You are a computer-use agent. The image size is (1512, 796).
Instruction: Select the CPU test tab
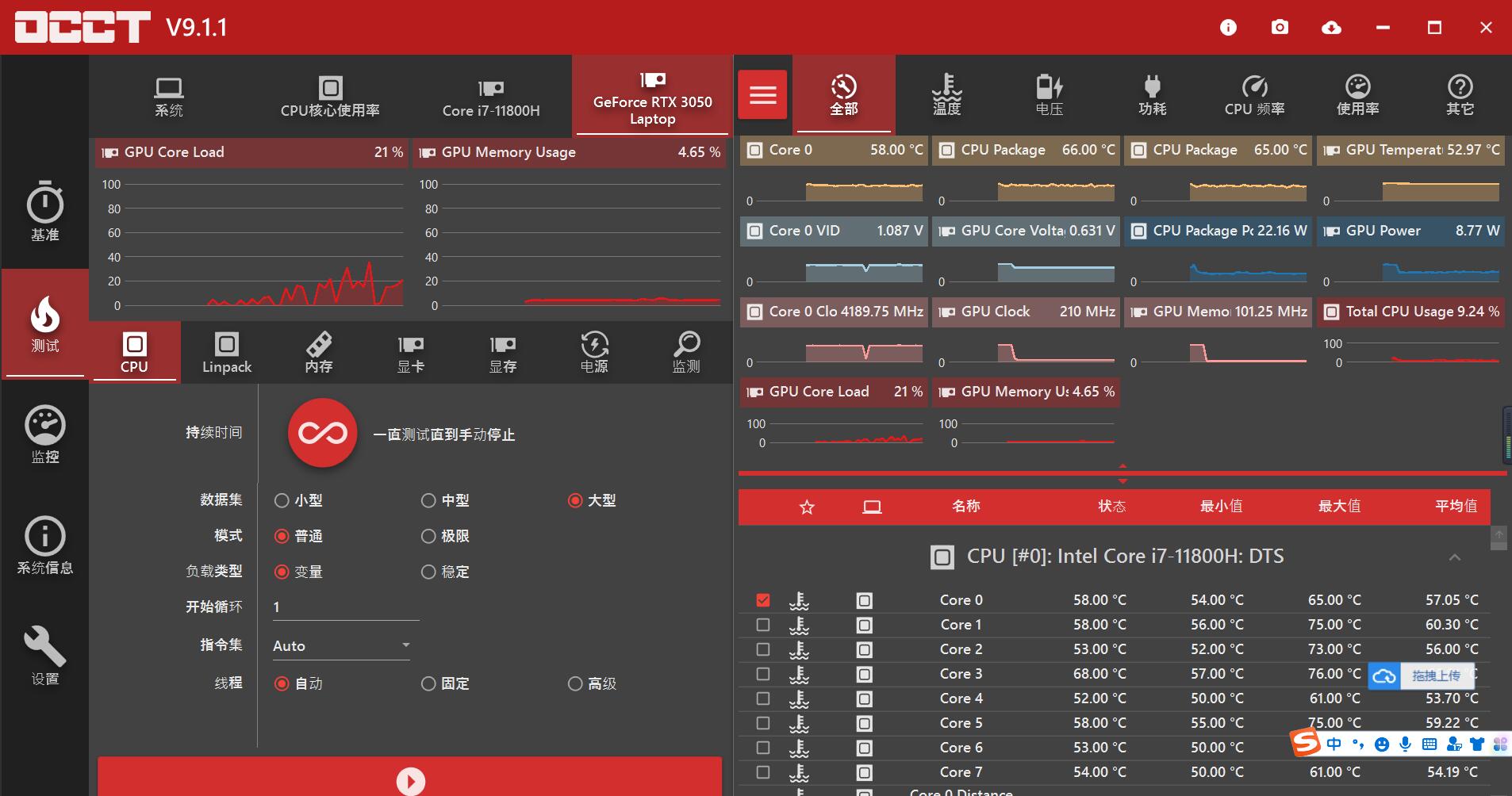134,353
